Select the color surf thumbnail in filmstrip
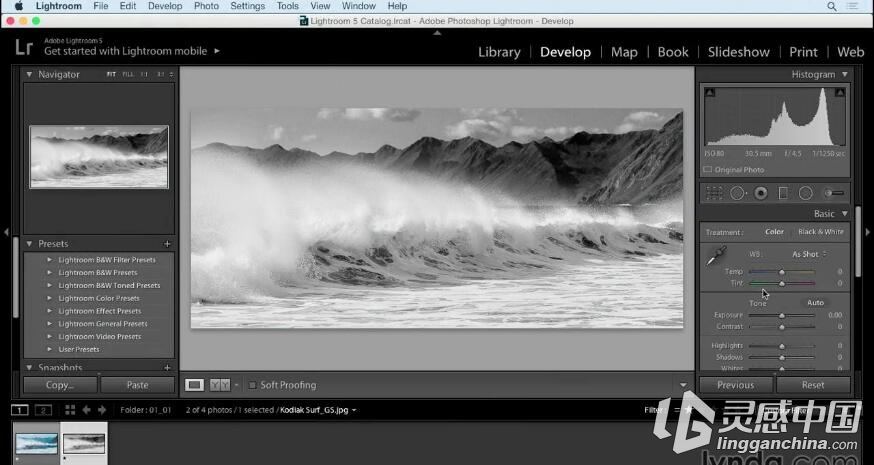874x465 pixels. 36,444
